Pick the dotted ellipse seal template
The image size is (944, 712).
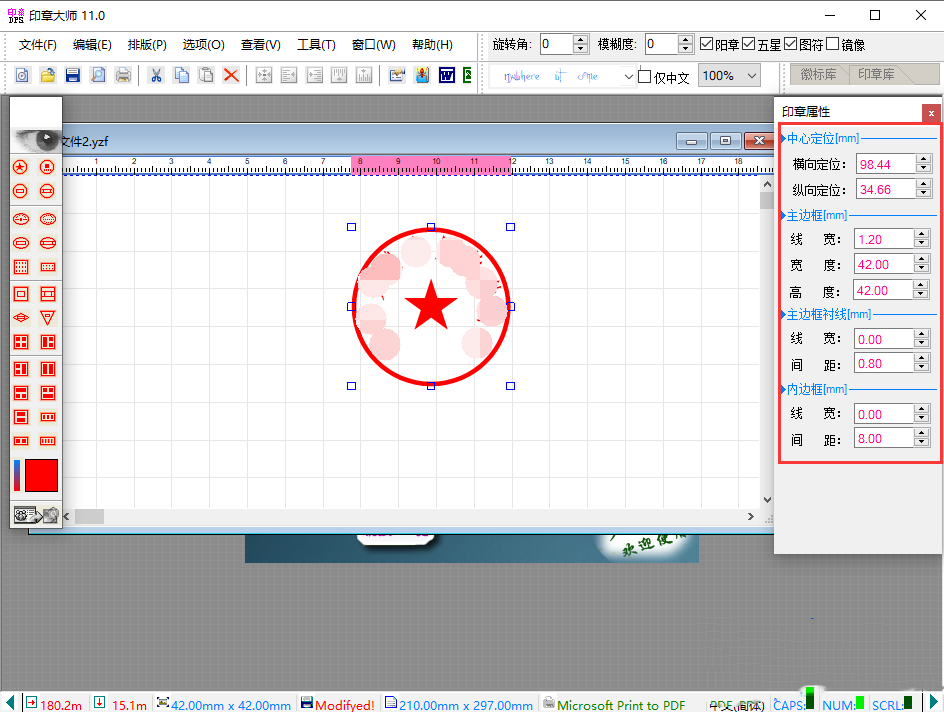click(x=48, y=218)
